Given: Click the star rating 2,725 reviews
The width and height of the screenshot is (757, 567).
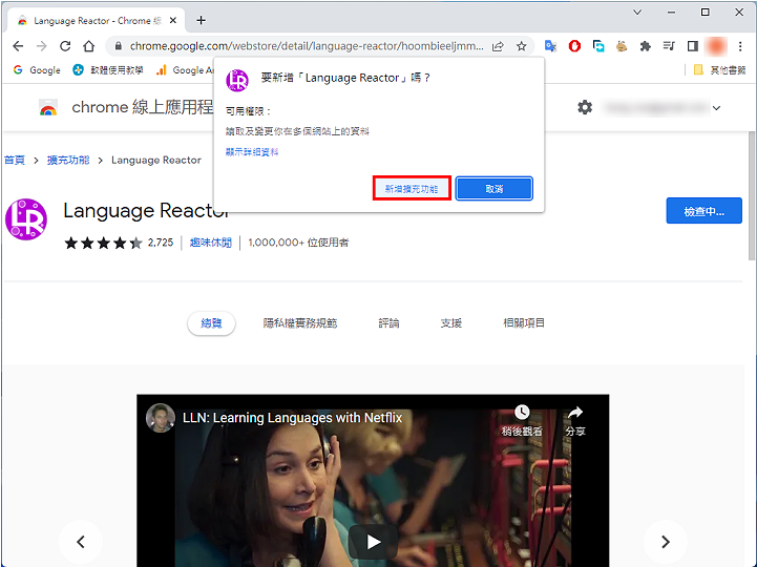Looking at the screenshot, I should pyautogui.click(x=119, y=242).
